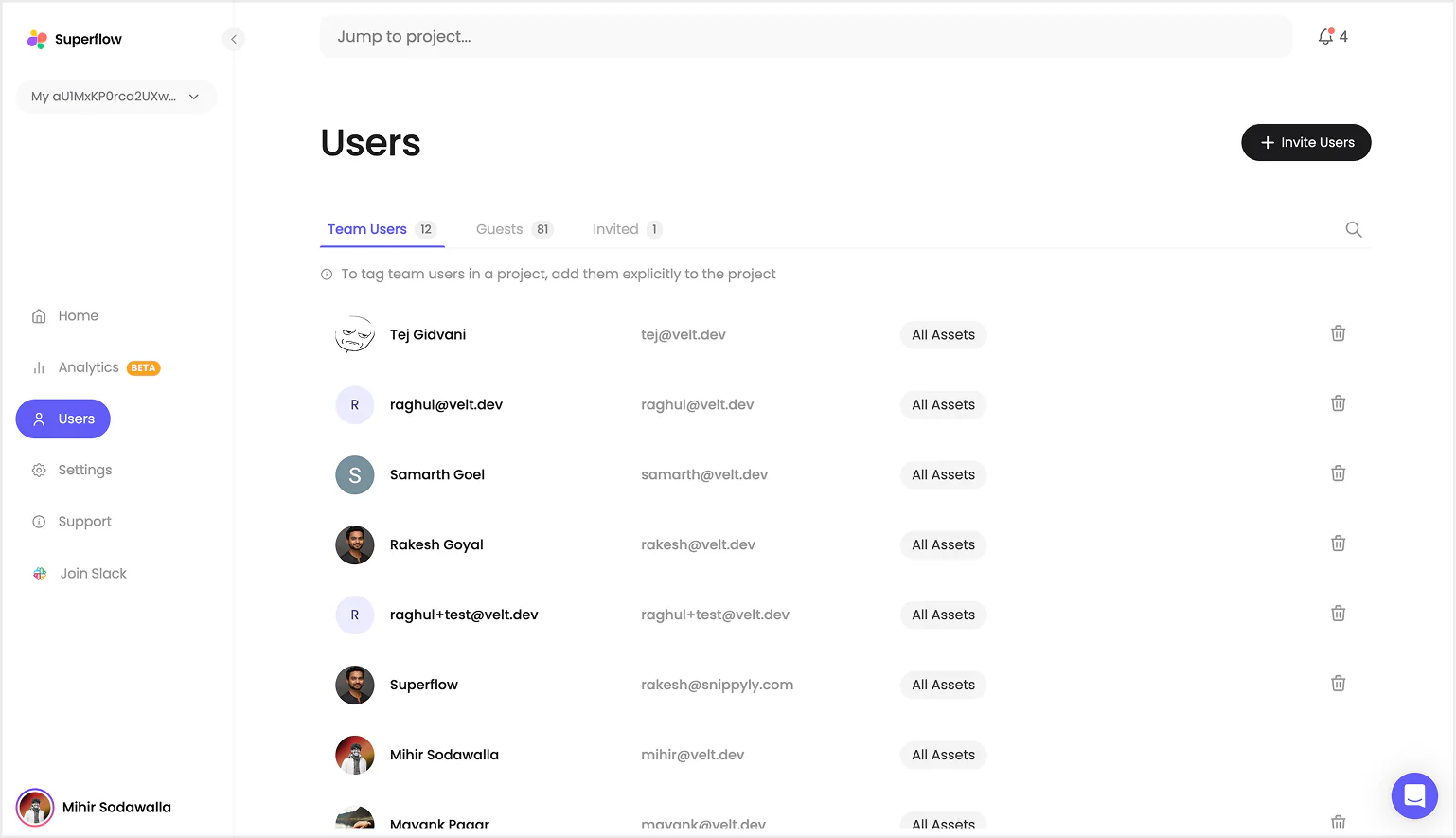
Task: Open All Assets dropdown for Rakesh Goyal
Action: click(943, 544)
